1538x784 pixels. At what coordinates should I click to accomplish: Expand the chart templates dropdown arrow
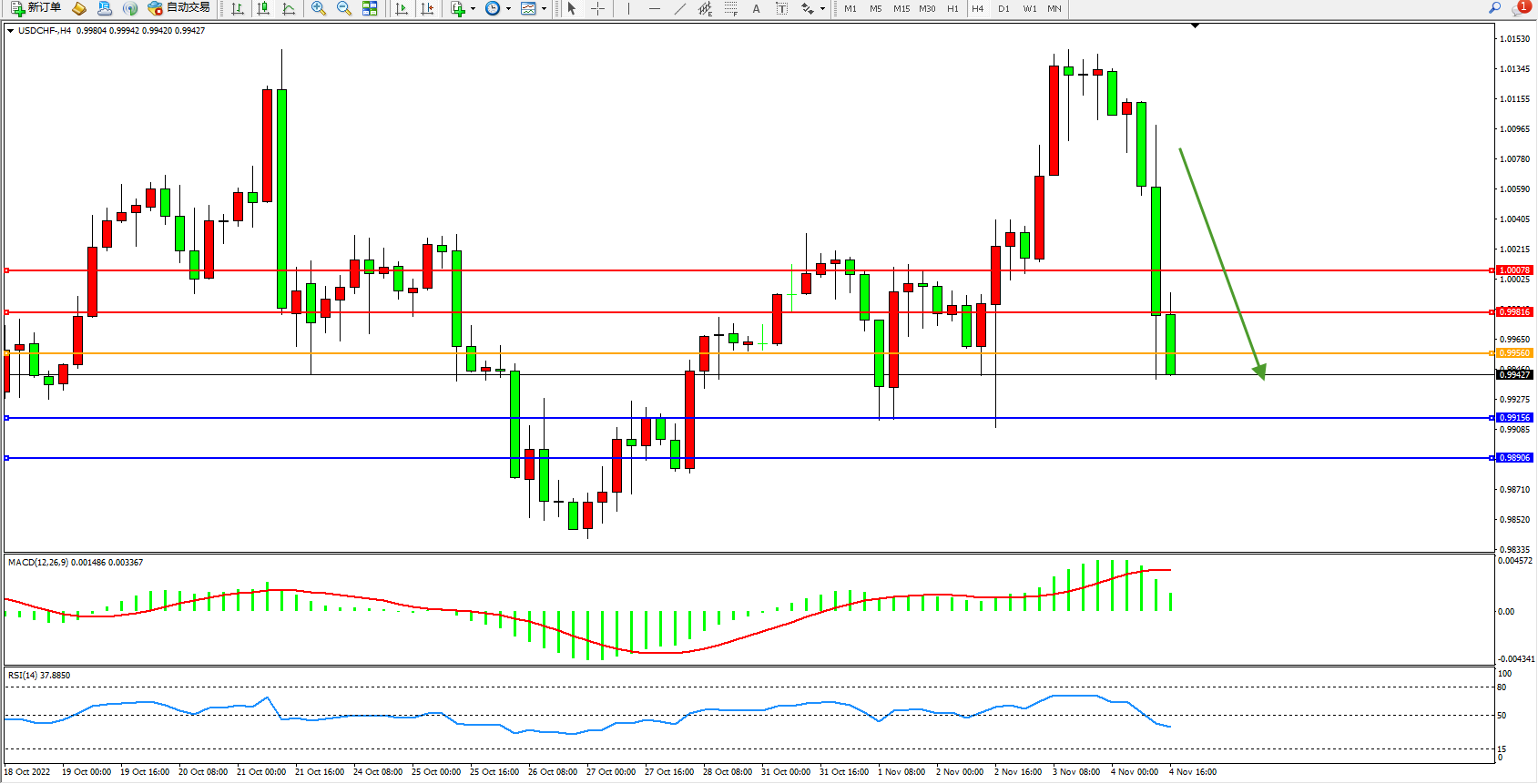click(x=544, y=8)
